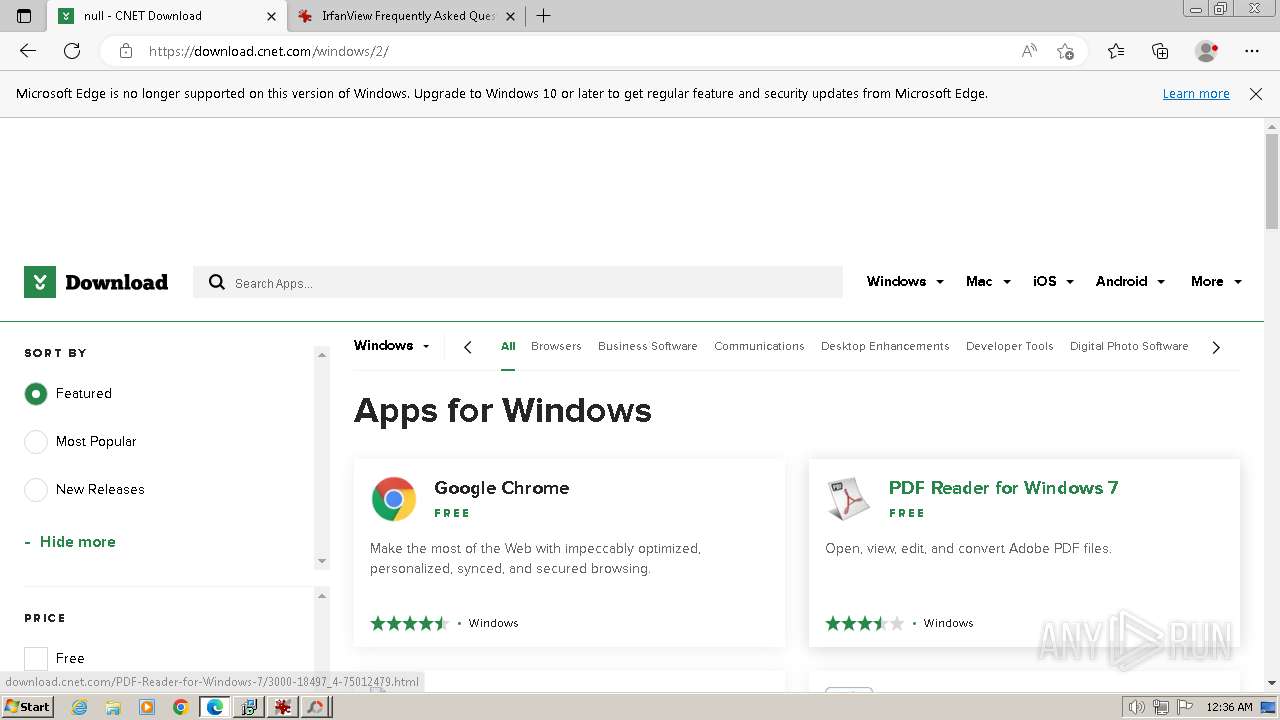This screenshot has width=1280, height=720.
Task: Click the Google Chrome app icon
Action: pos(394,499)
